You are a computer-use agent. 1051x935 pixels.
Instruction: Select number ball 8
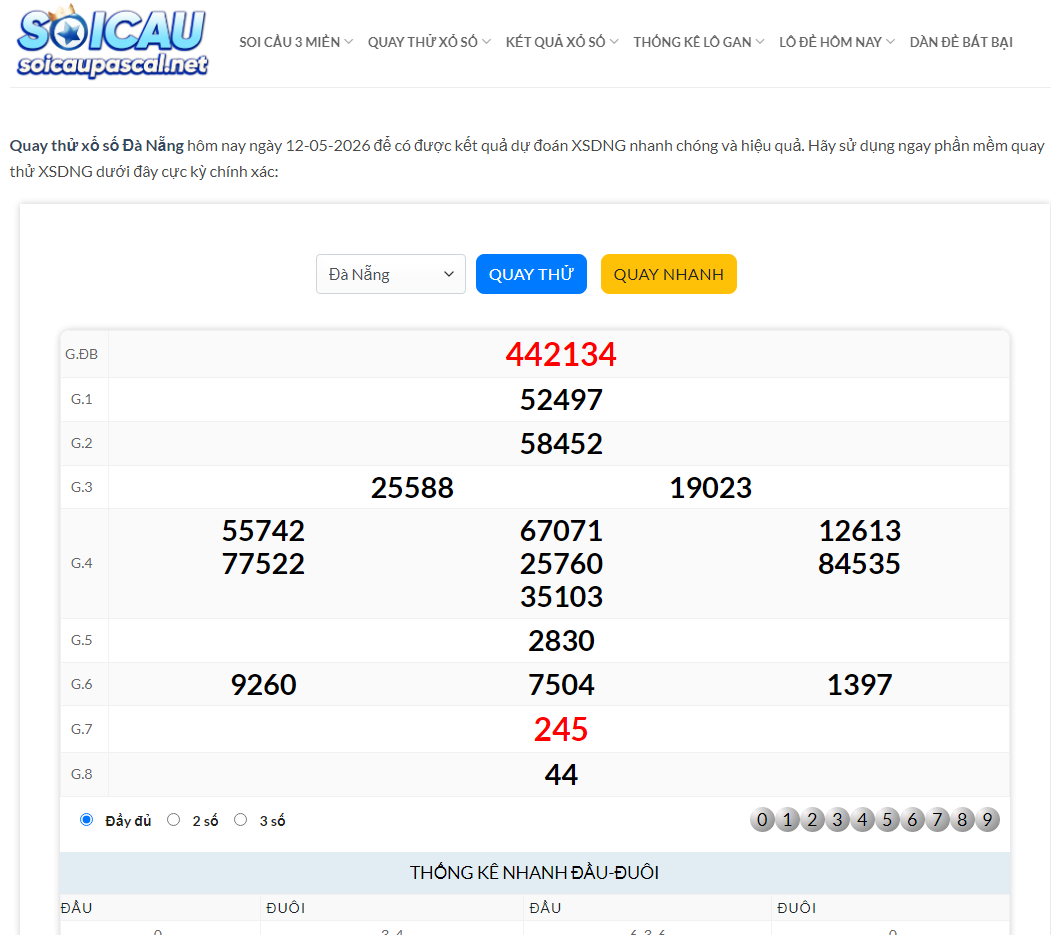[963, 820]
